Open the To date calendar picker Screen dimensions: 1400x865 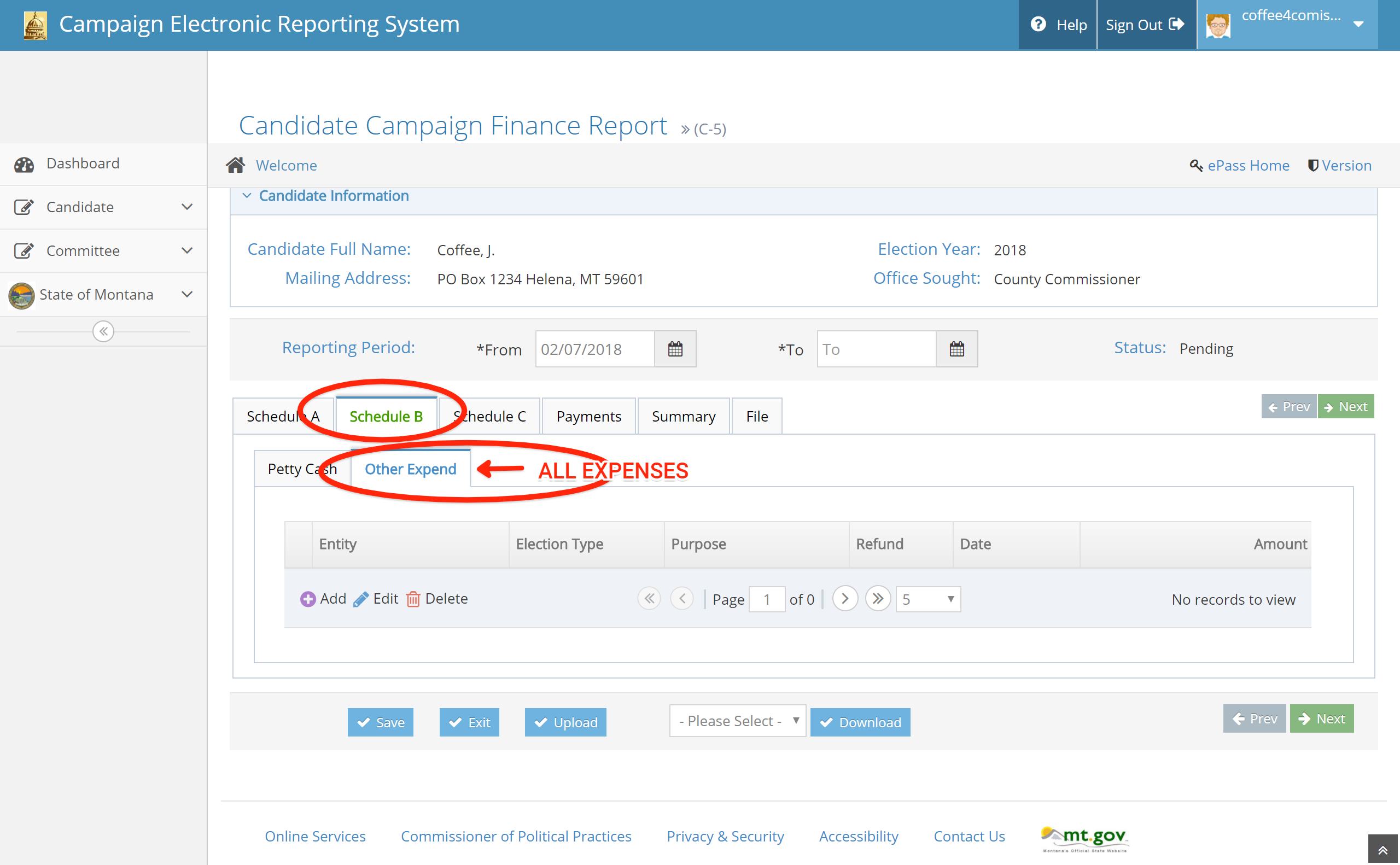pos(956,349)
